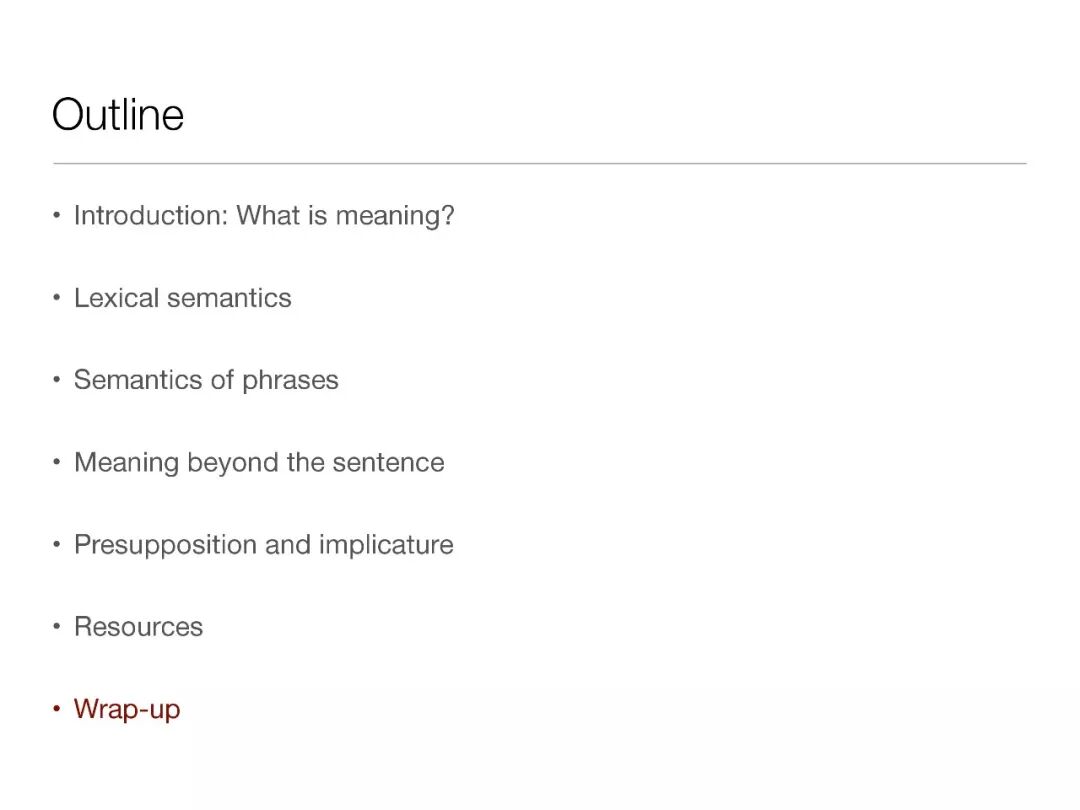
Task: Click the Outline slide title
Action: (x=118, y=115)
